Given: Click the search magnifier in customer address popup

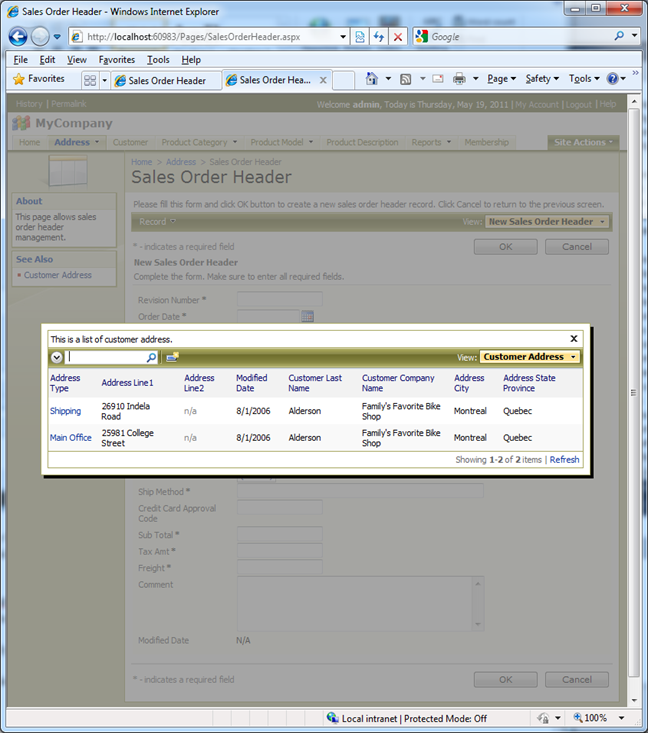Looking at the screenshot, I should tap(152, 357).
